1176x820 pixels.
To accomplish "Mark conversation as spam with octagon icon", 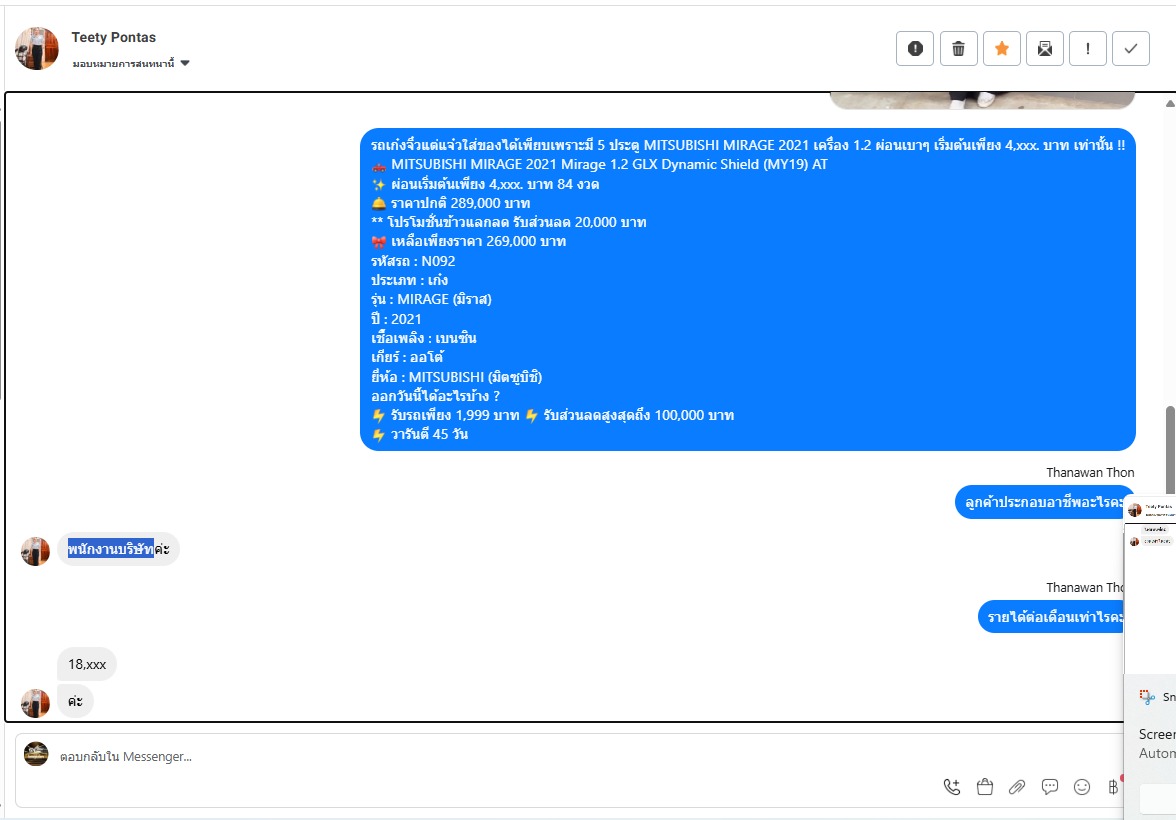I will click(915, 49).
